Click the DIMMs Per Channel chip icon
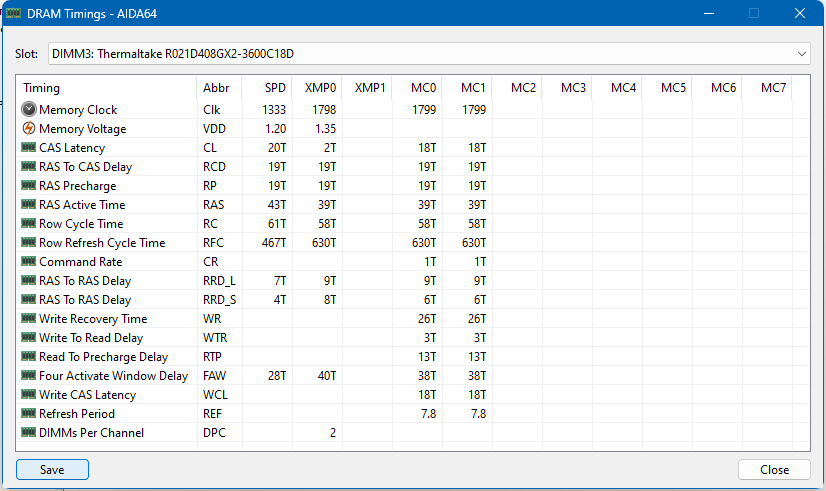826x491 pixels. tap(28, 432)
